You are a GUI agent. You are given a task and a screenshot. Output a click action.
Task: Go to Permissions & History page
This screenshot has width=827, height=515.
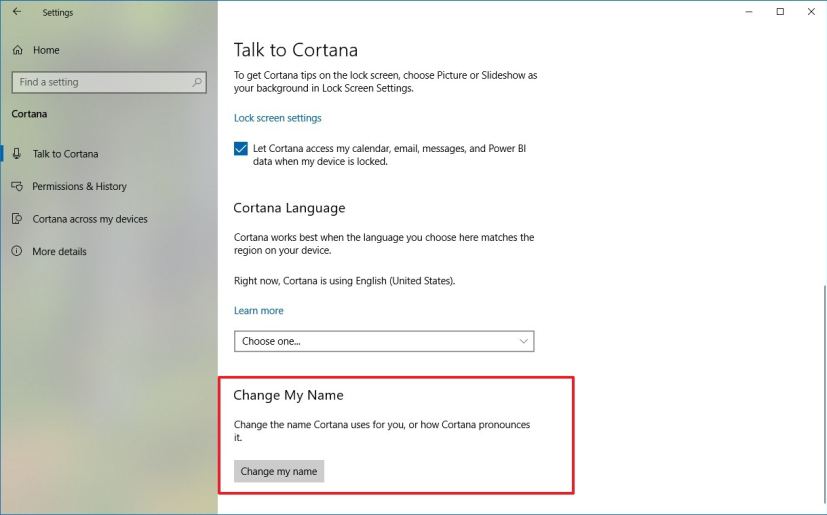click(x=79, y=186)
